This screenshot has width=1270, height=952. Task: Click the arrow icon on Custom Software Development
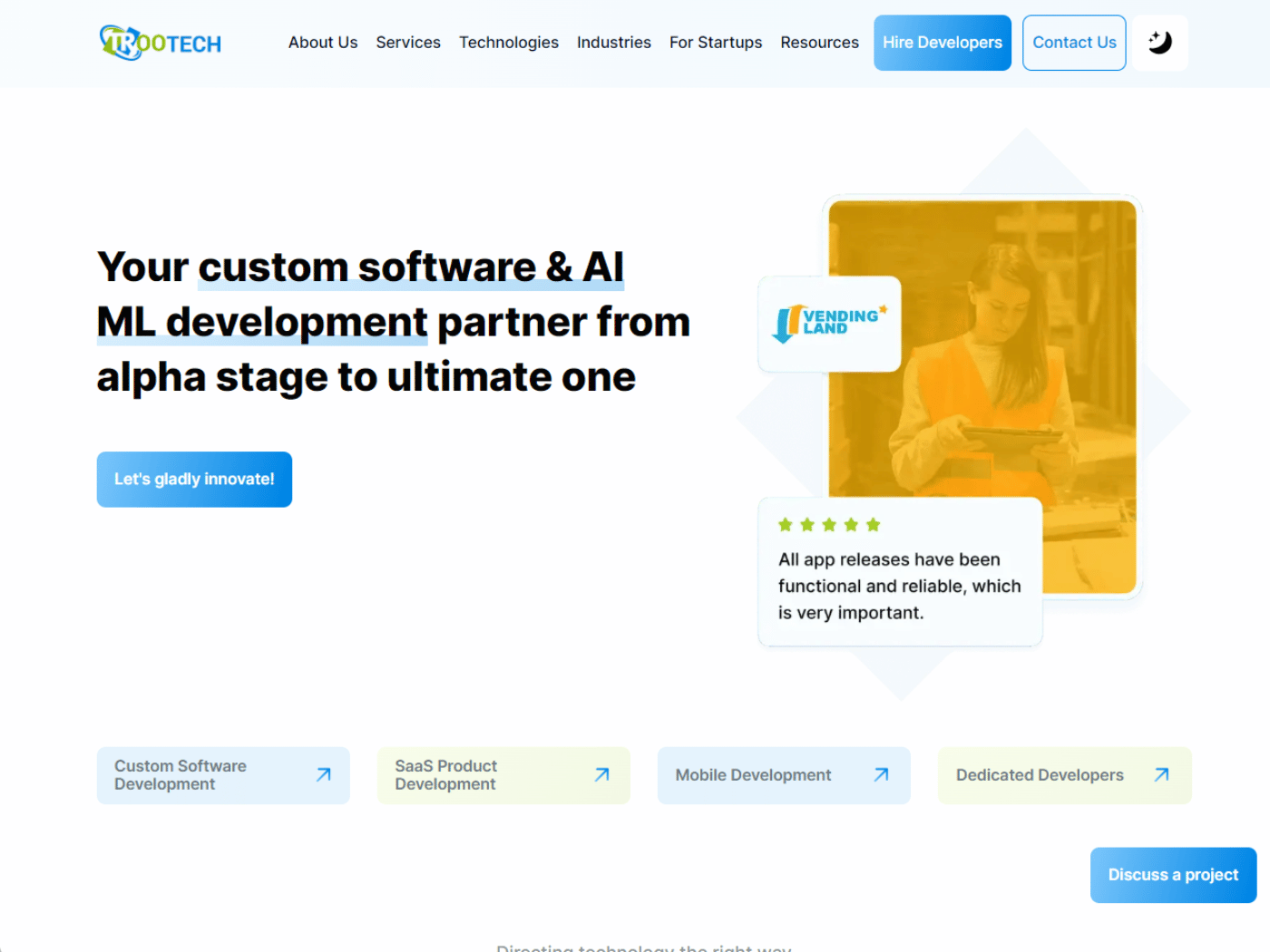point(324,774)
